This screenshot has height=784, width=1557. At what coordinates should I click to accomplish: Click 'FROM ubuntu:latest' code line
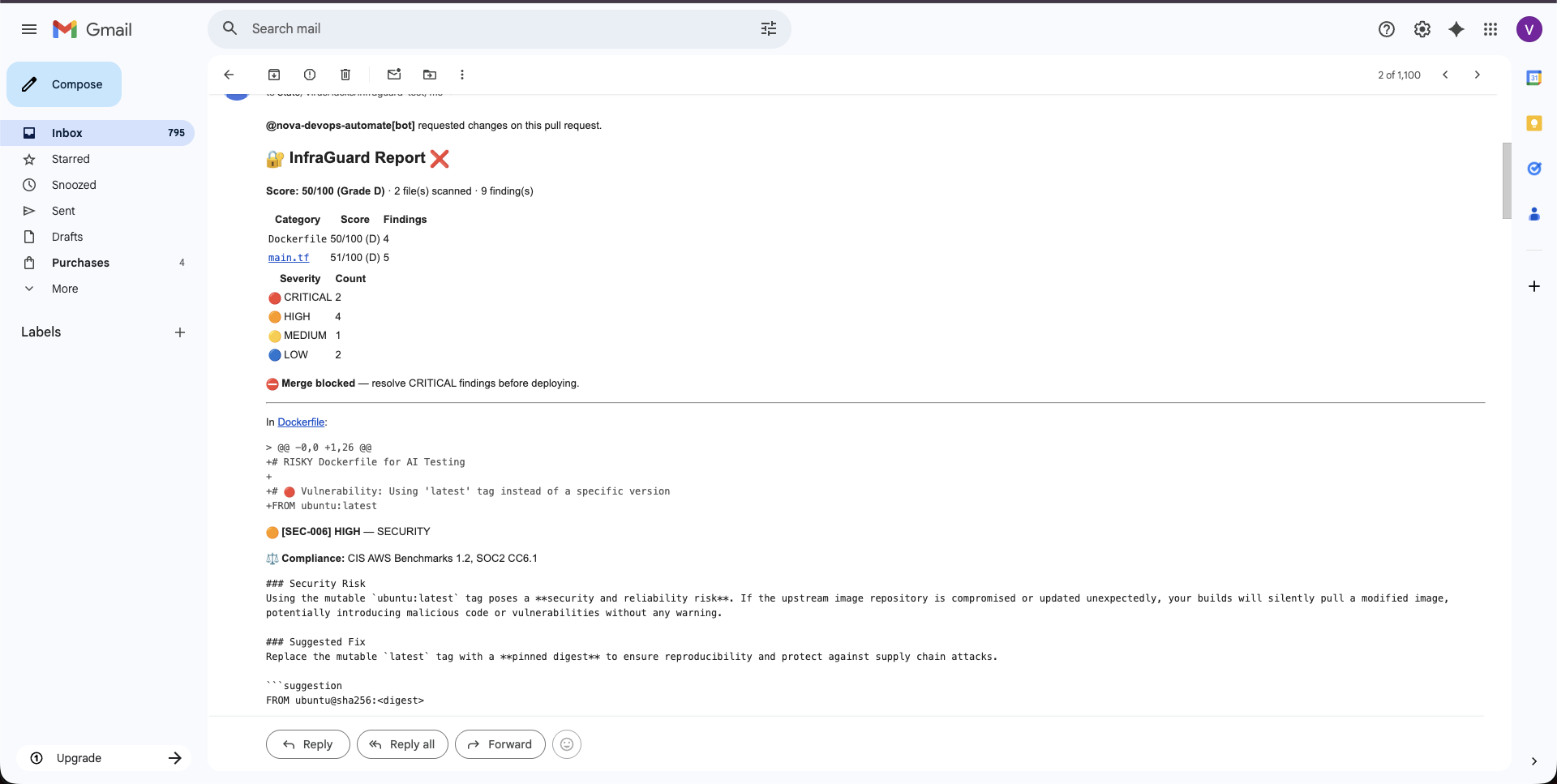click(321, 506)
